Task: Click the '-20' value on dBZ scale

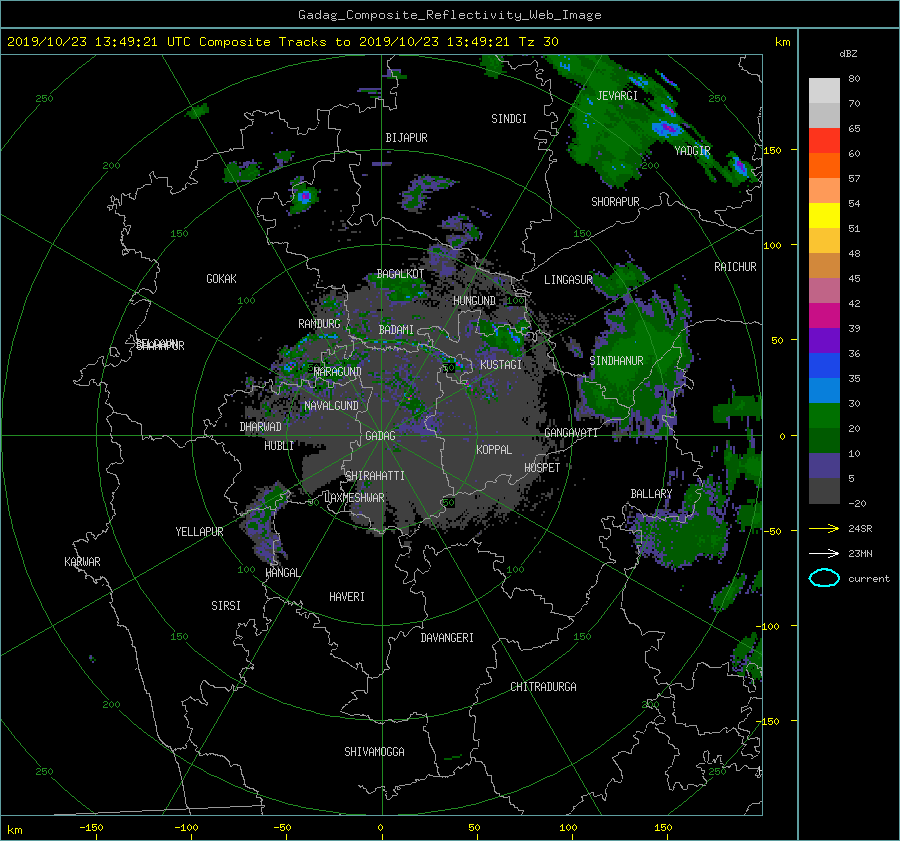Action: [857, 503]
